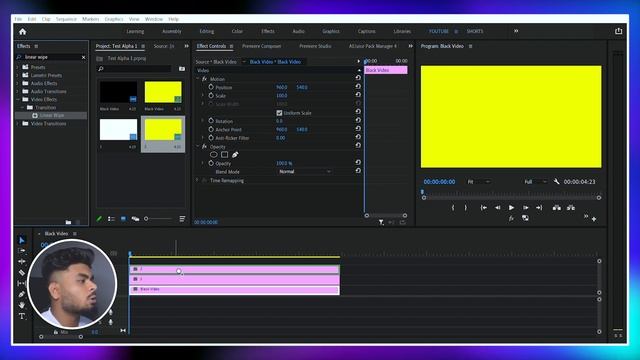The height and width of the screenshot is (360, 640).
Task: Toggle animation stopwatch for Anchor Point
Action: tap(211, 129)
